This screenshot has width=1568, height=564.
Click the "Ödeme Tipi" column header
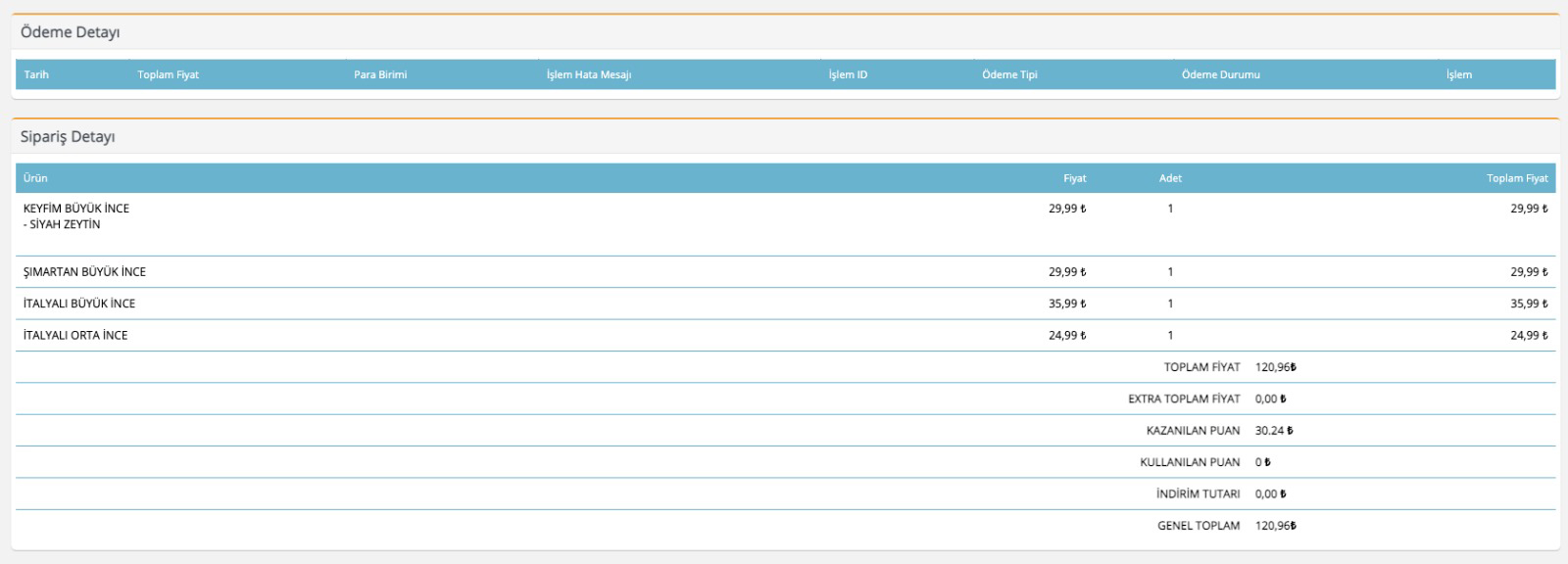1009,74
